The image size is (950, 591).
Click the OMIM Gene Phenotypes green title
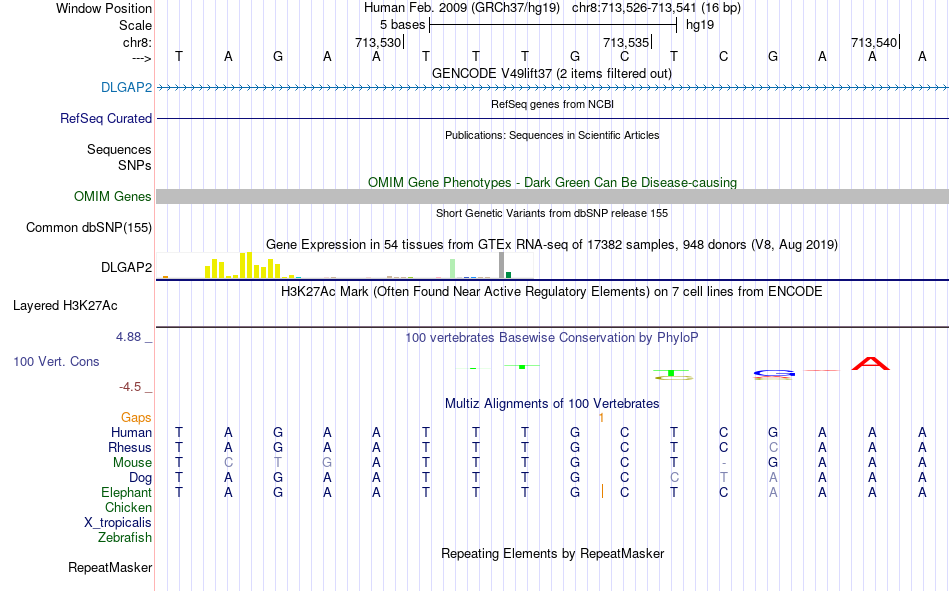tap(552, 182)
